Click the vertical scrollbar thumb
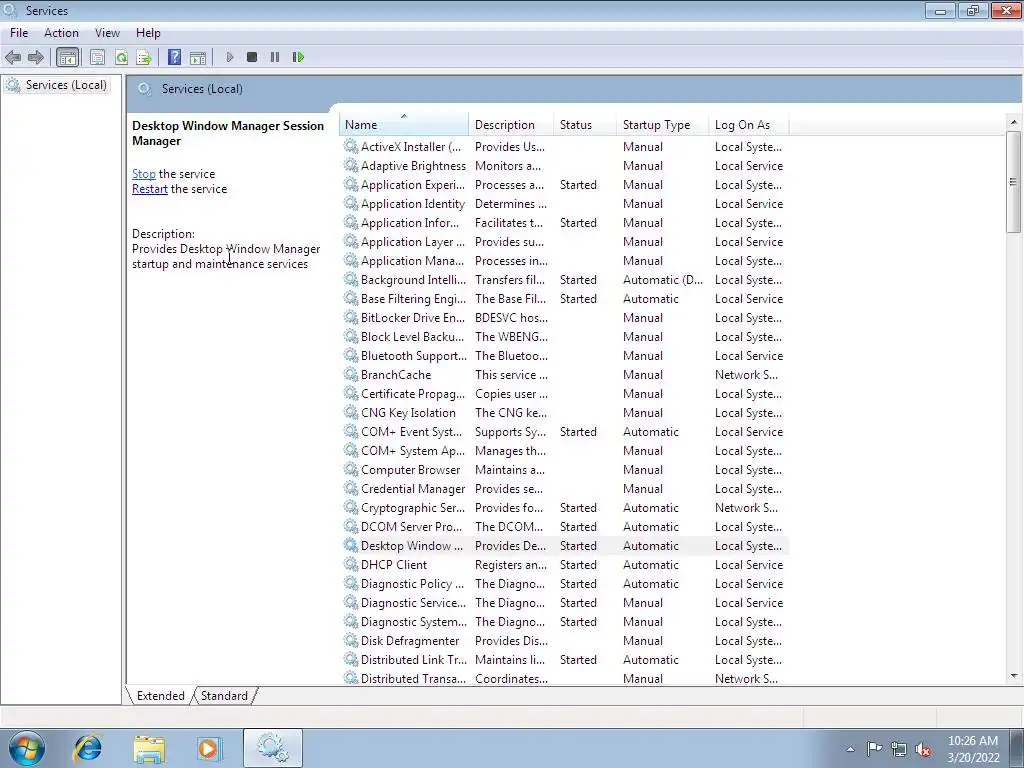 1014,182
